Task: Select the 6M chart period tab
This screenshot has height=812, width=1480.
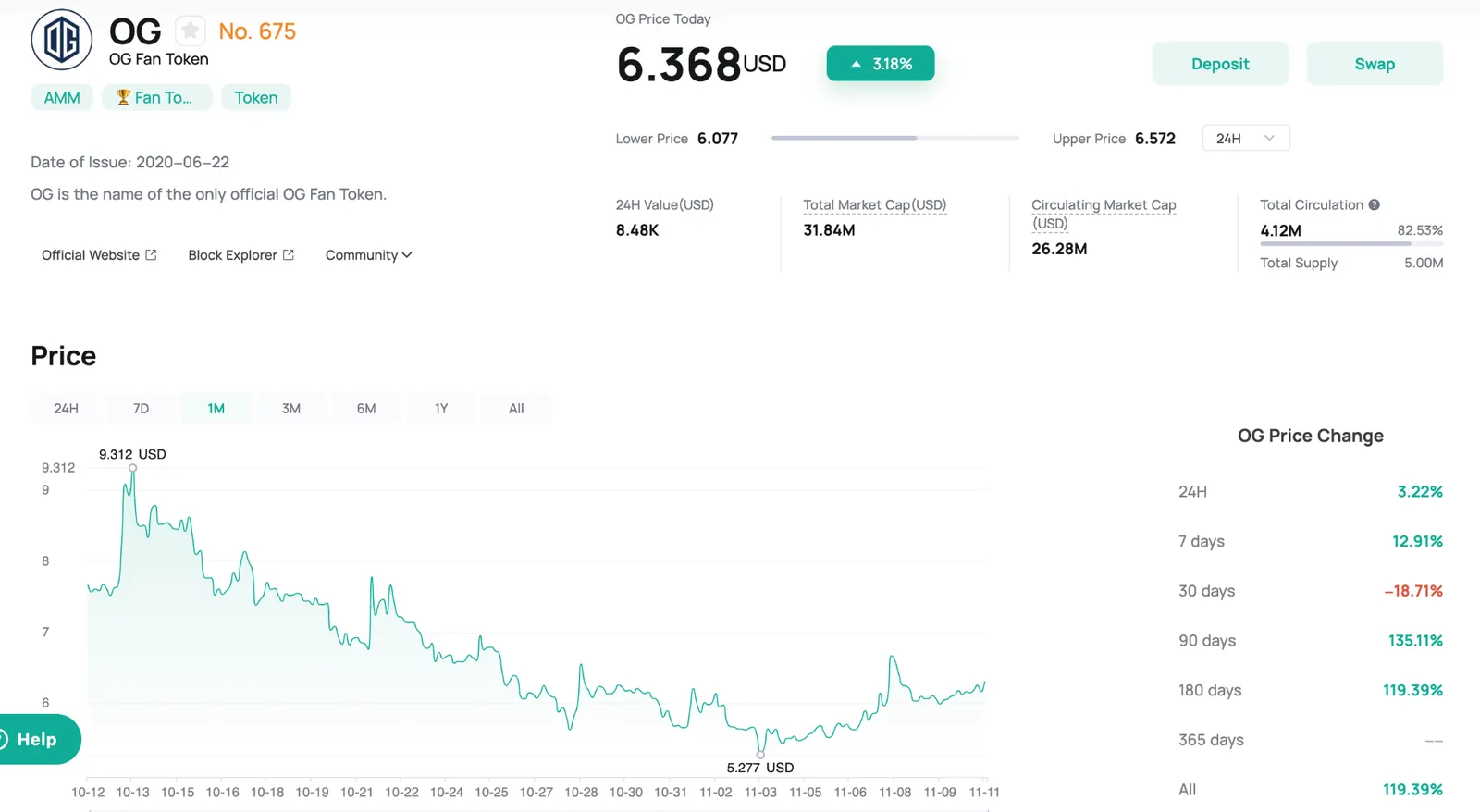Action: coord(366,409)
